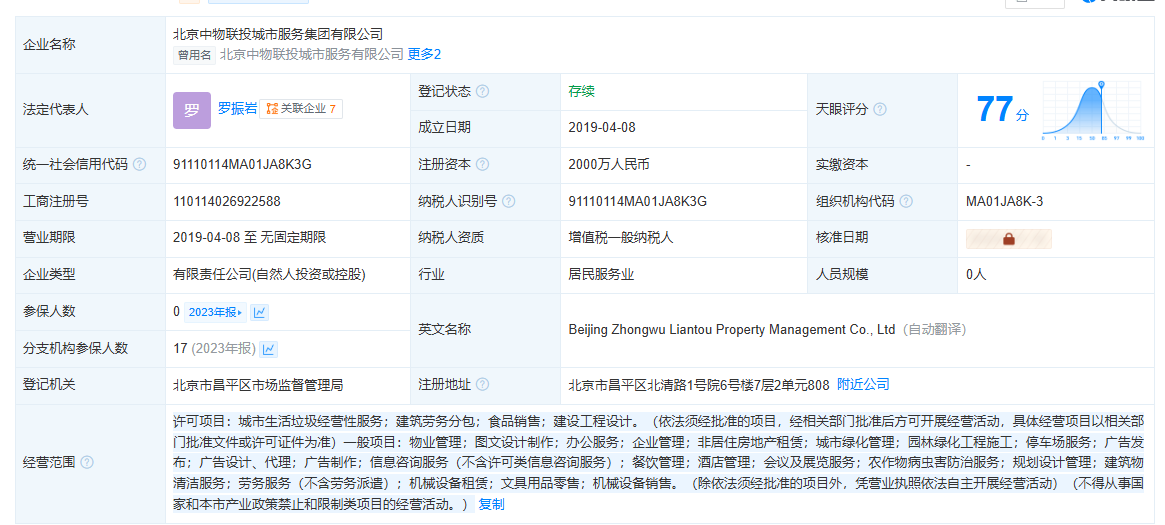
Task: Click 北京市昌平区市场监督管理局 registration authority
Action: [x=258, y=385]
